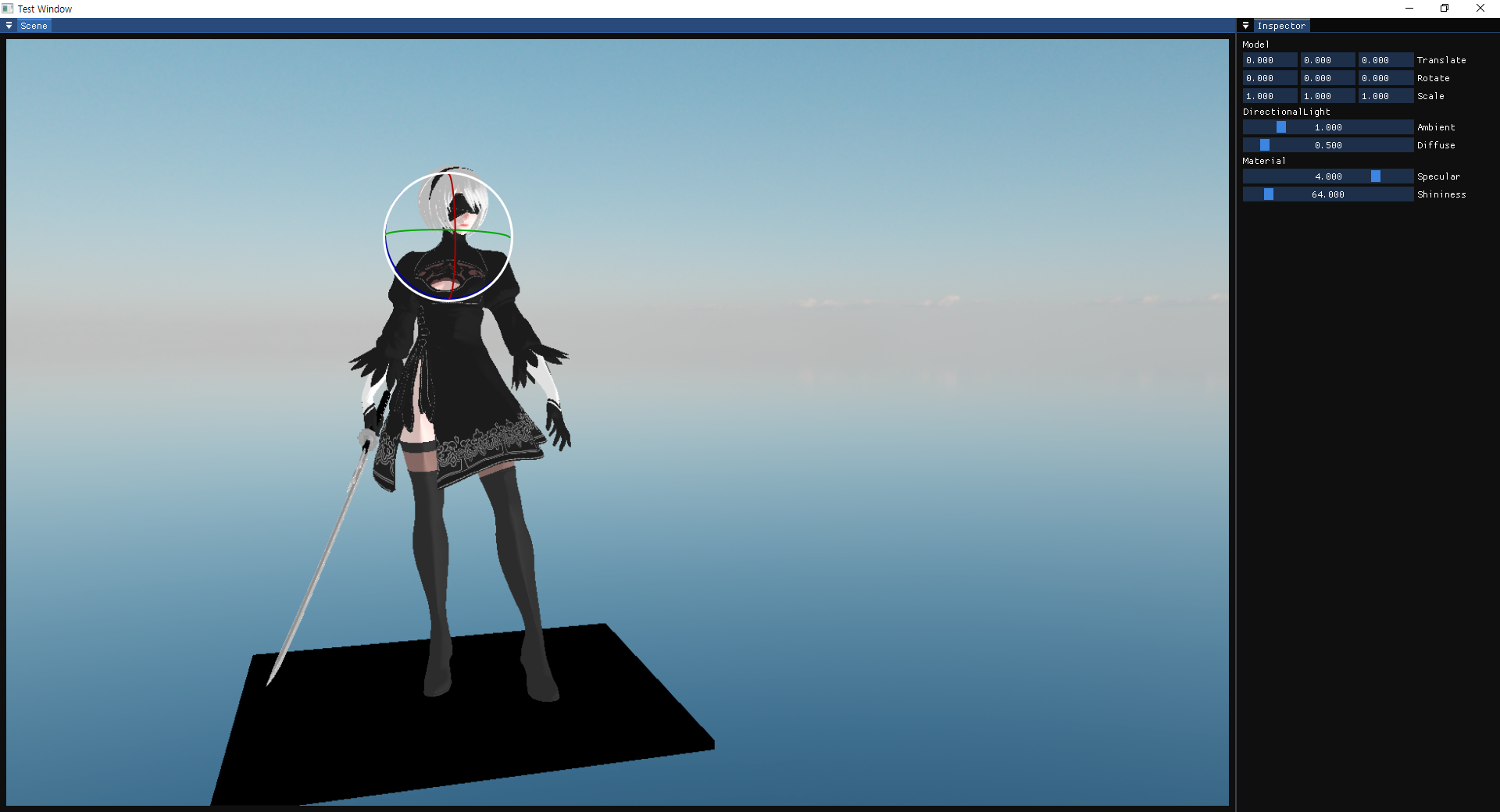The image size is (1500, 812).
Task: Click the Translate X value field
Action: pos(1270,60)
